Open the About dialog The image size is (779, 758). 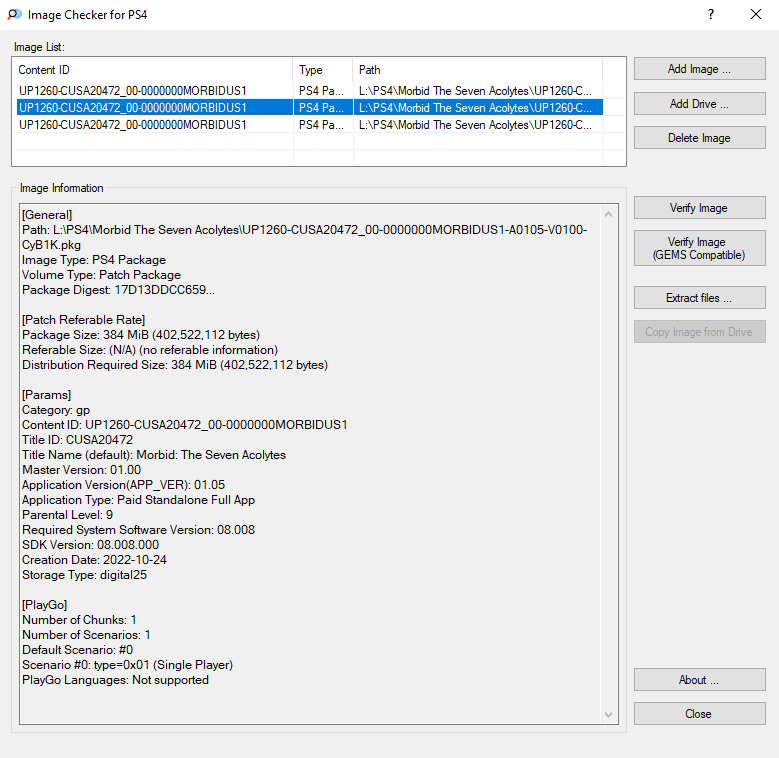(699, 680)
